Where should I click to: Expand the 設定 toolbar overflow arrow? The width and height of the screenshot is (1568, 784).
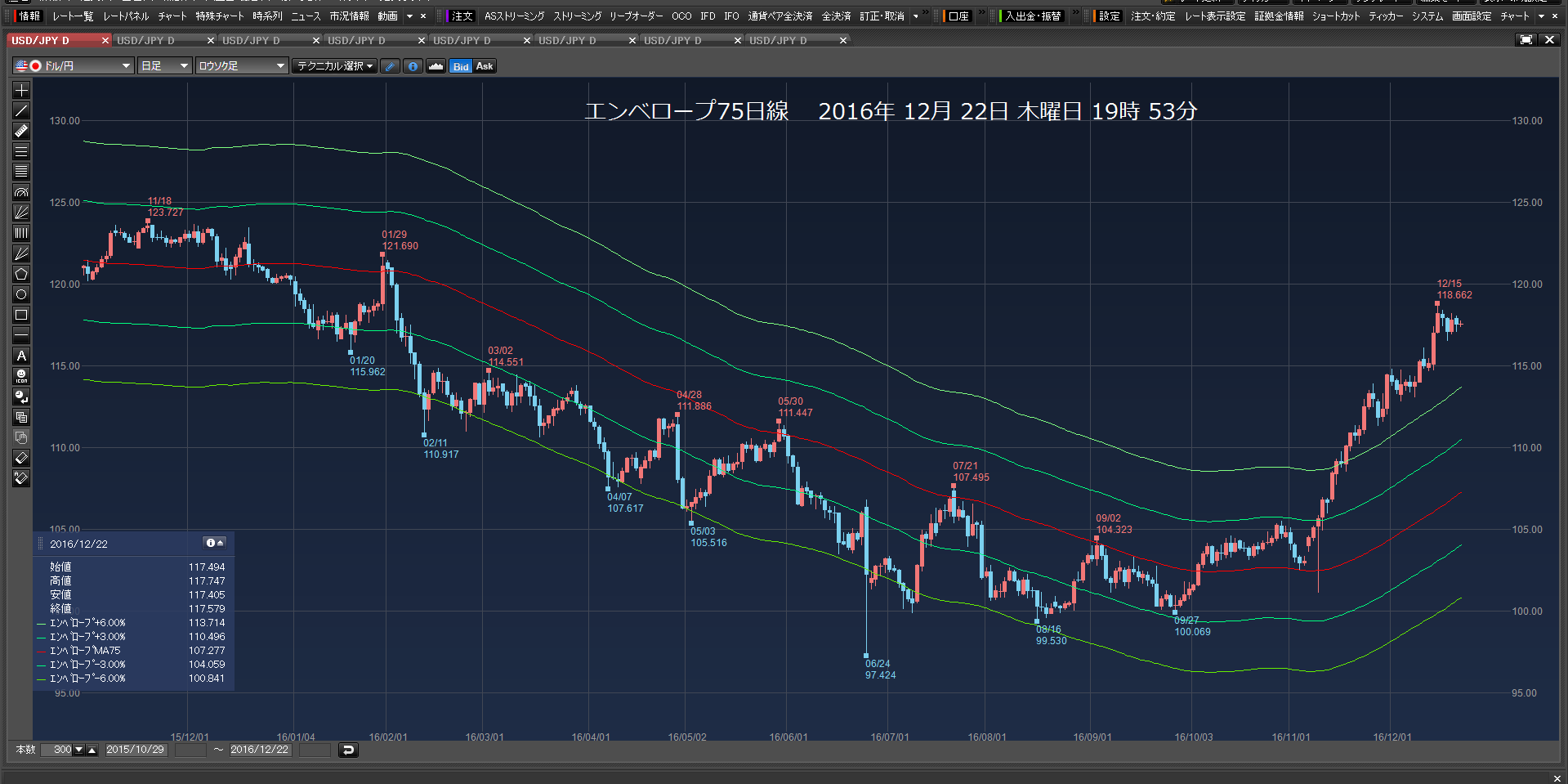click(1542, 16)
